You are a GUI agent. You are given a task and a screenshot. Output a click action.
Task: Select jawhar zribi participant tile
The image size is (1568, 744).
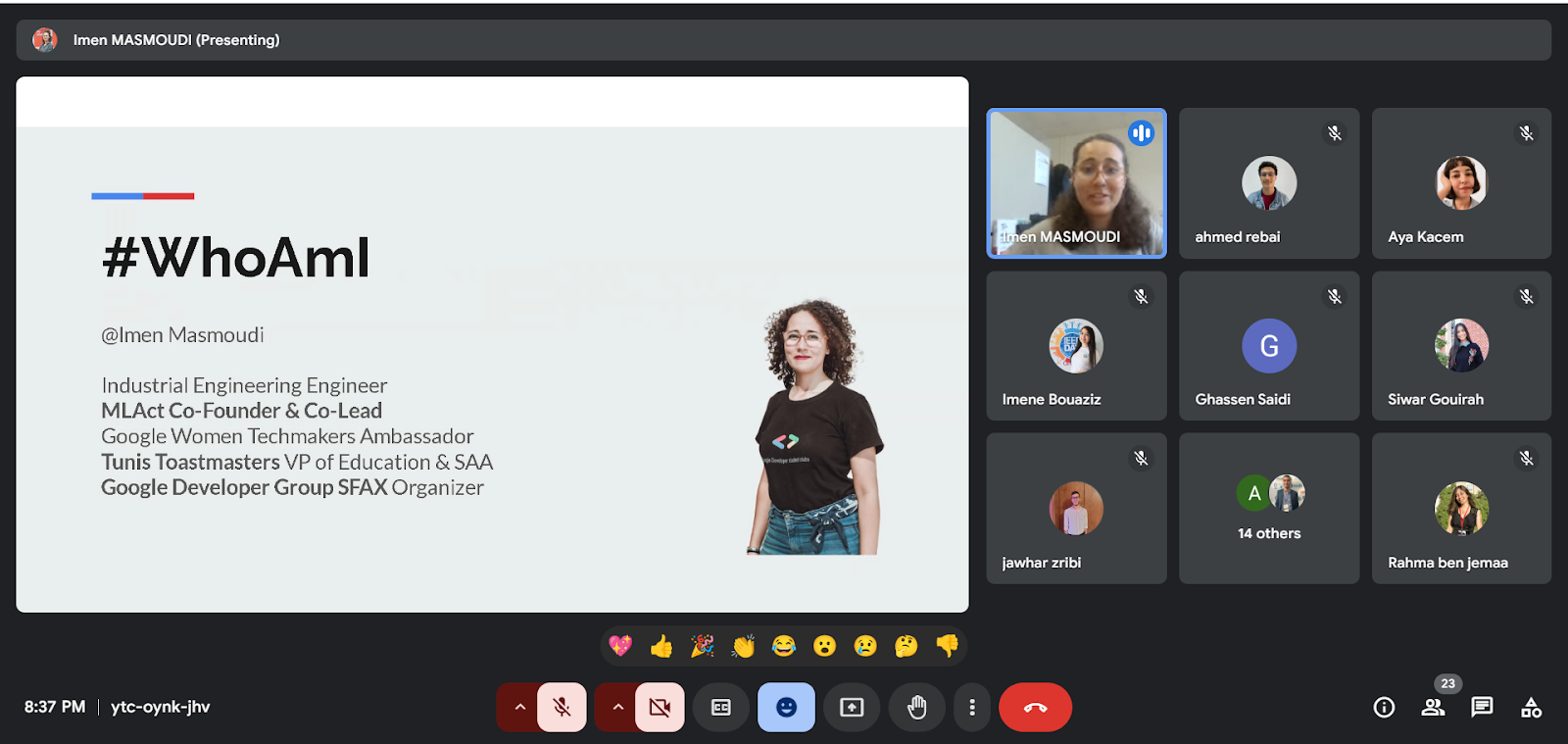click(1076, 509)
